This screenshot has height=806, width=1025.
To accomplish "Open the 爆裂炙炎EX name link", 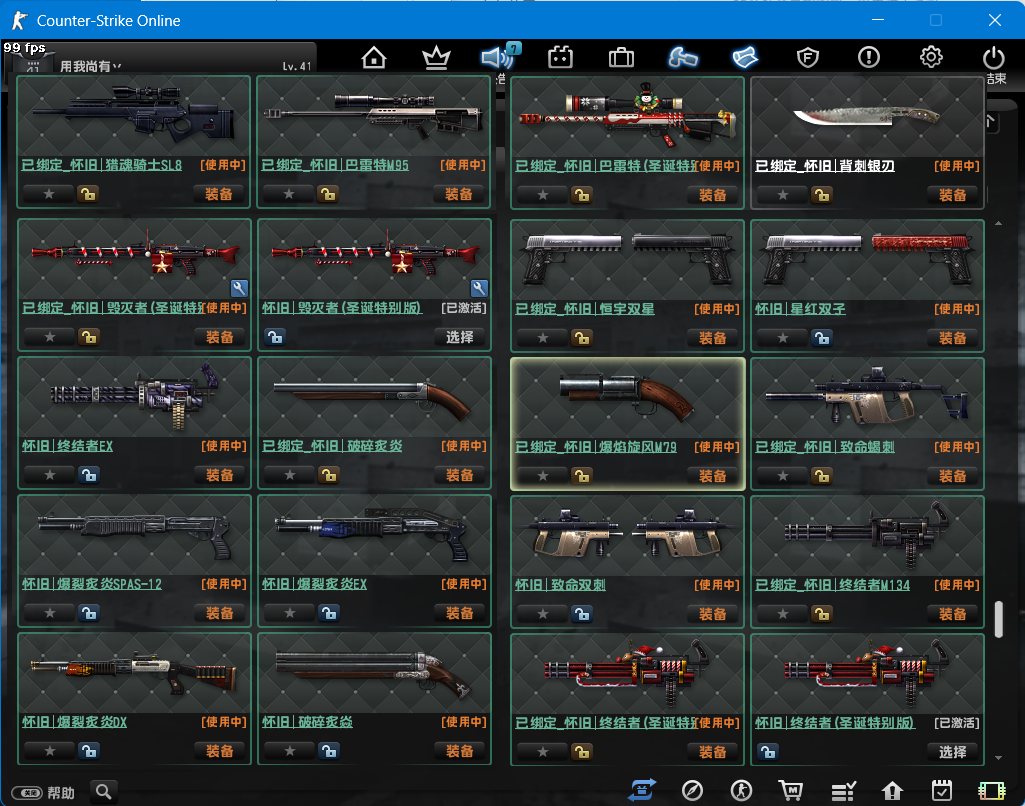I will pyautogui.click(x=314, y=584).
